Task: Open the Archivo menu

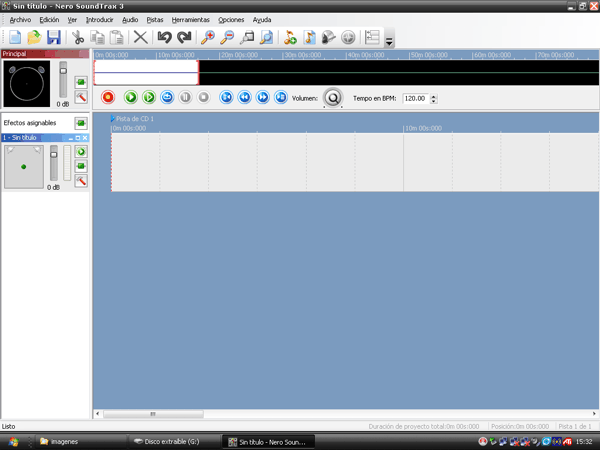Action: pyautogui.click(x=20, y=20)
